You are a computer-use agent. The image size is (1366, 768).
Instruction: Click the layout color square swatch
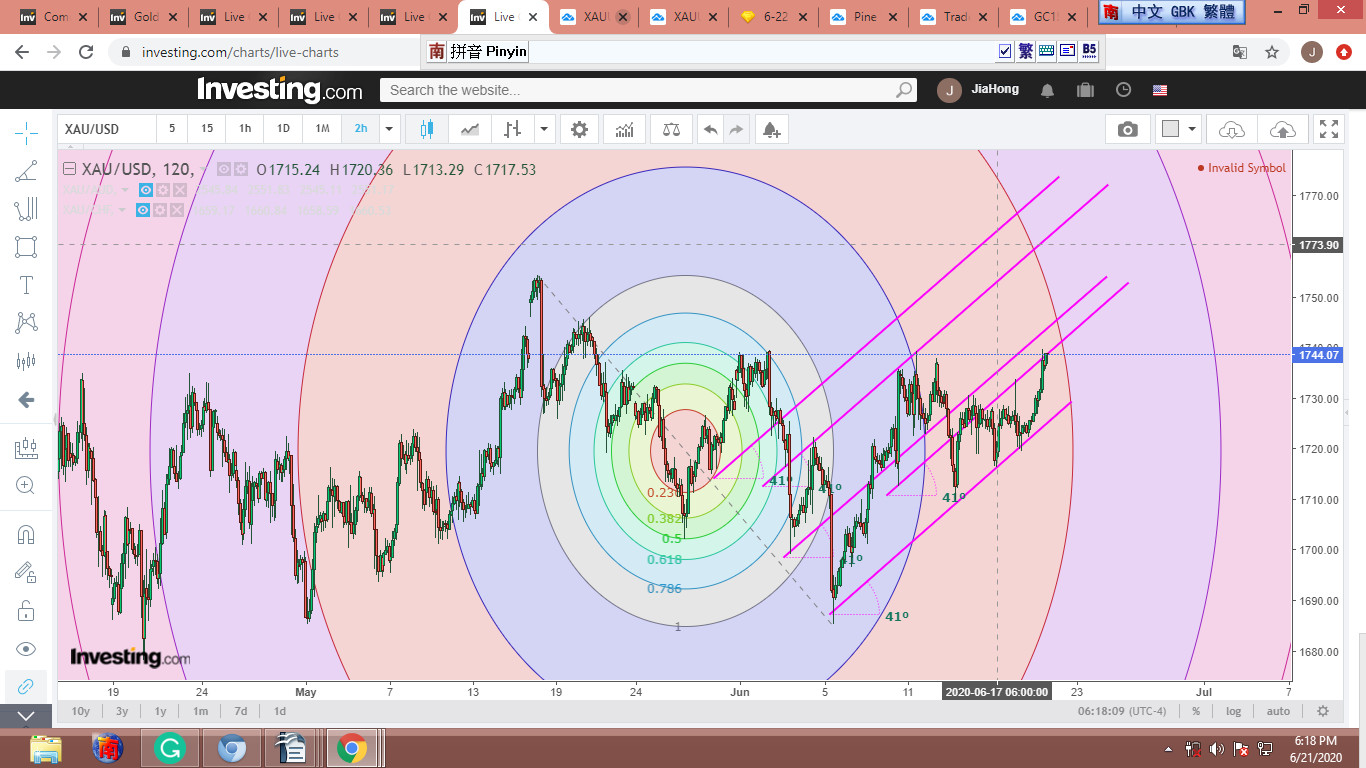tap(1169, 129)
